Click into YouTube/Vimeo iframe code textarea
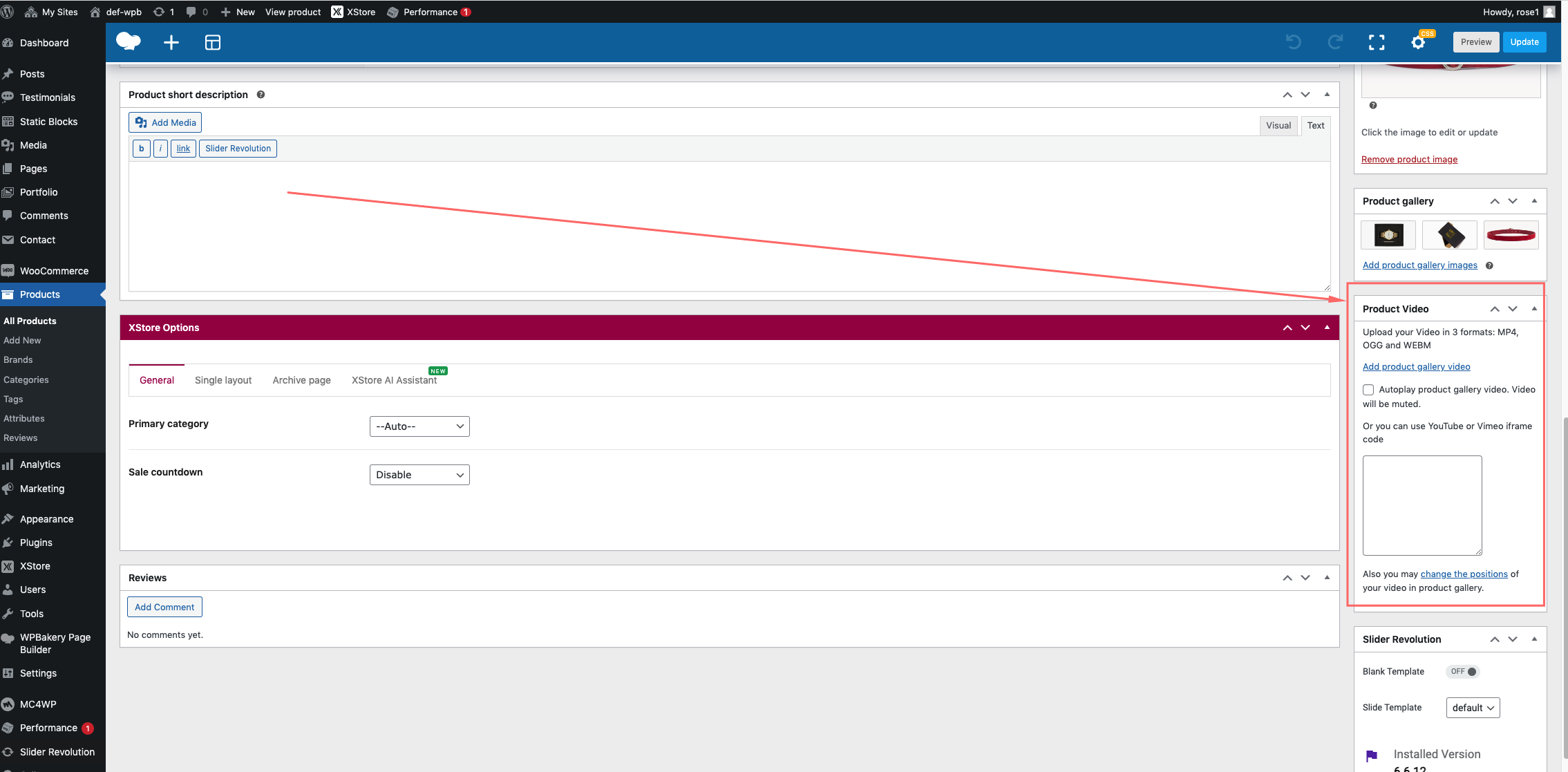1568x772 pixels. 1422,505
